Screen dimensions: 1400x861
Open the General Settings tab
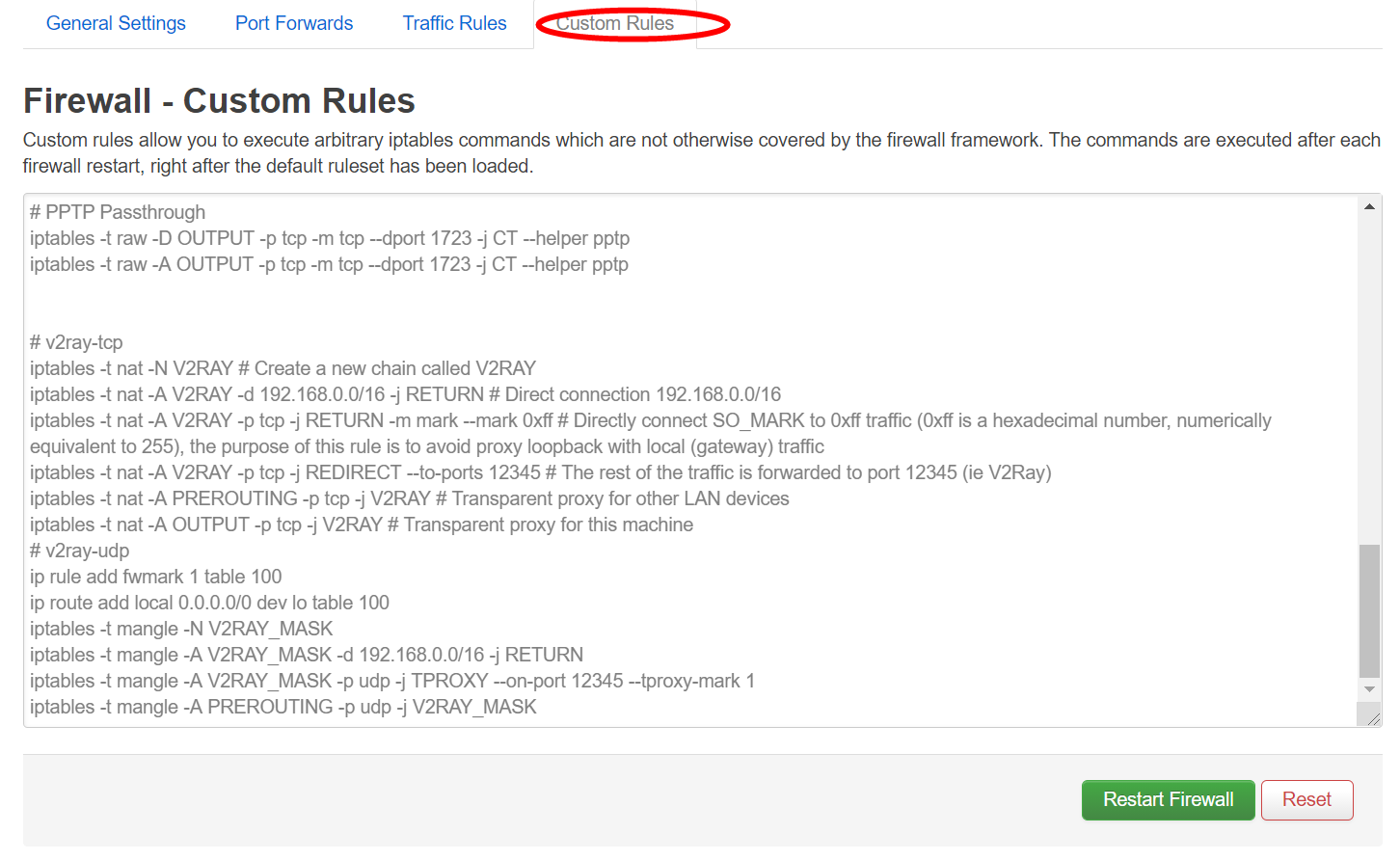(116, 23)
